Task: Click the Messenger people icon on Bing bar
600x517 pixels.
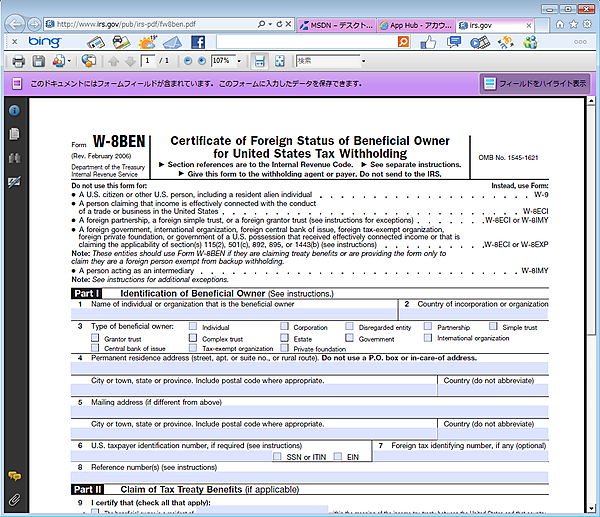Action: (x=531, y=42)
